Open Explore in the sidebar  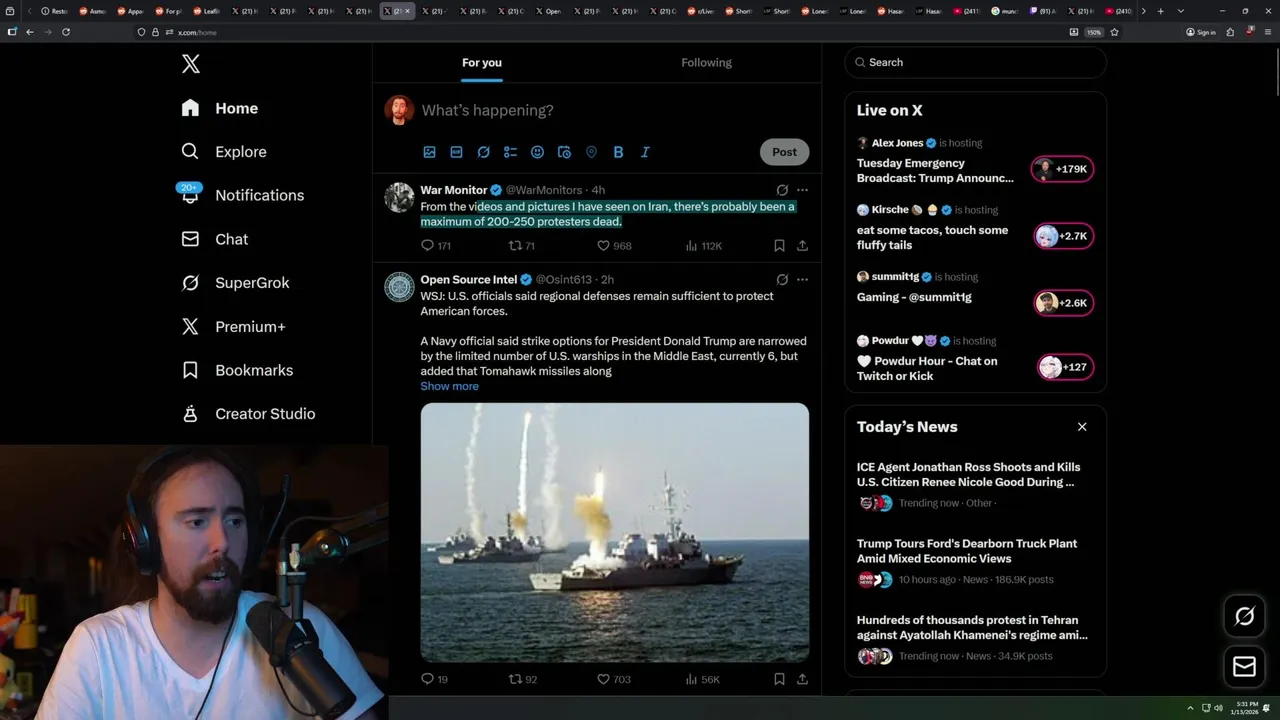coord(224,152)
